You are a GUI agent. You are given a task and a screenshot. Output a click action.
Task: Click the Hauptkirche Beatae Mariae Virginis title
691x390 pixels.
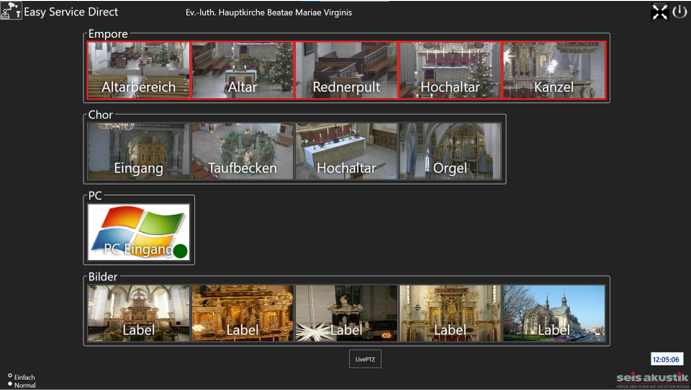(269, 13)
